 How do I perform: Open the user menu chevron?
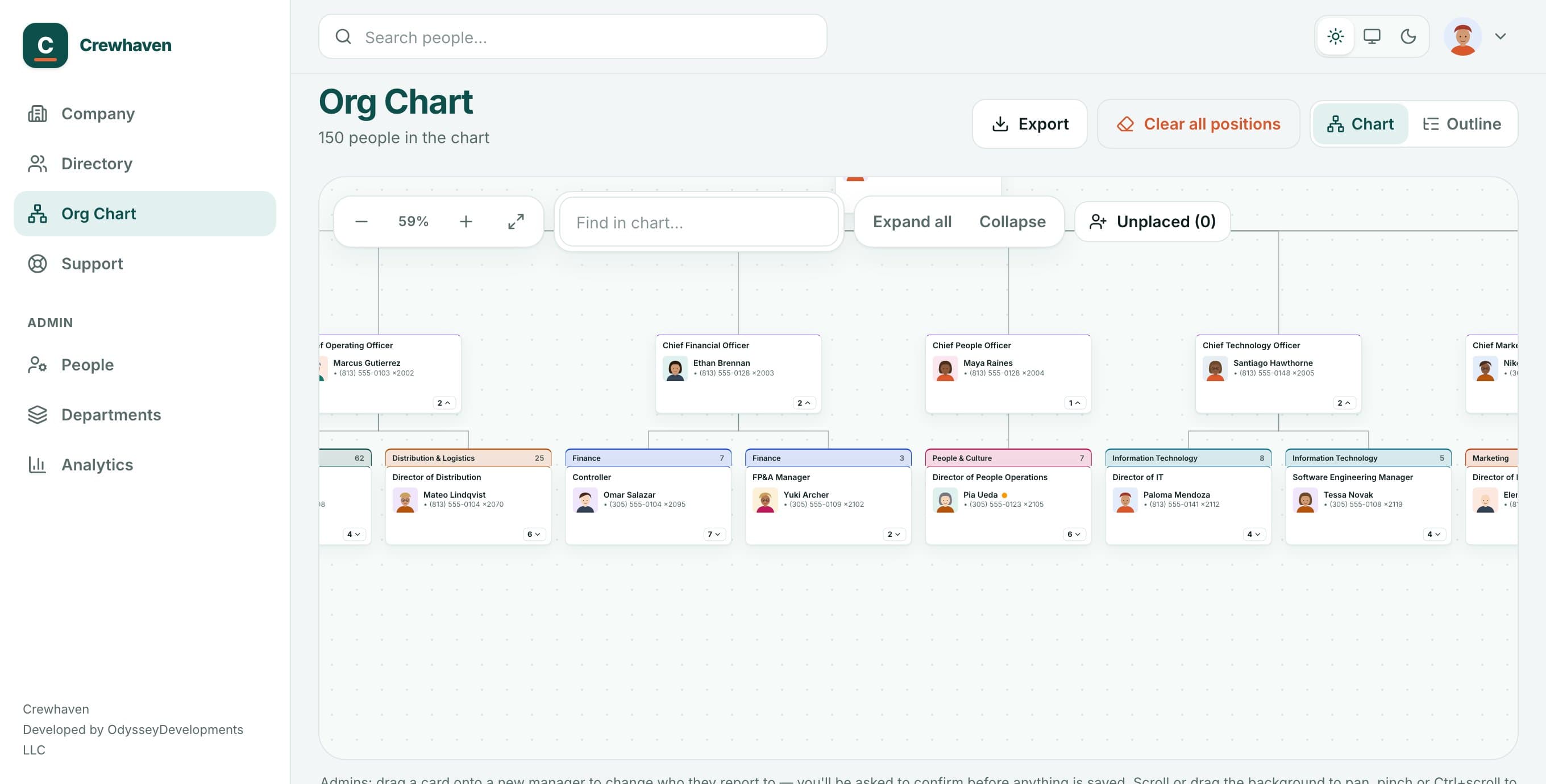(x=1501, y=36)
